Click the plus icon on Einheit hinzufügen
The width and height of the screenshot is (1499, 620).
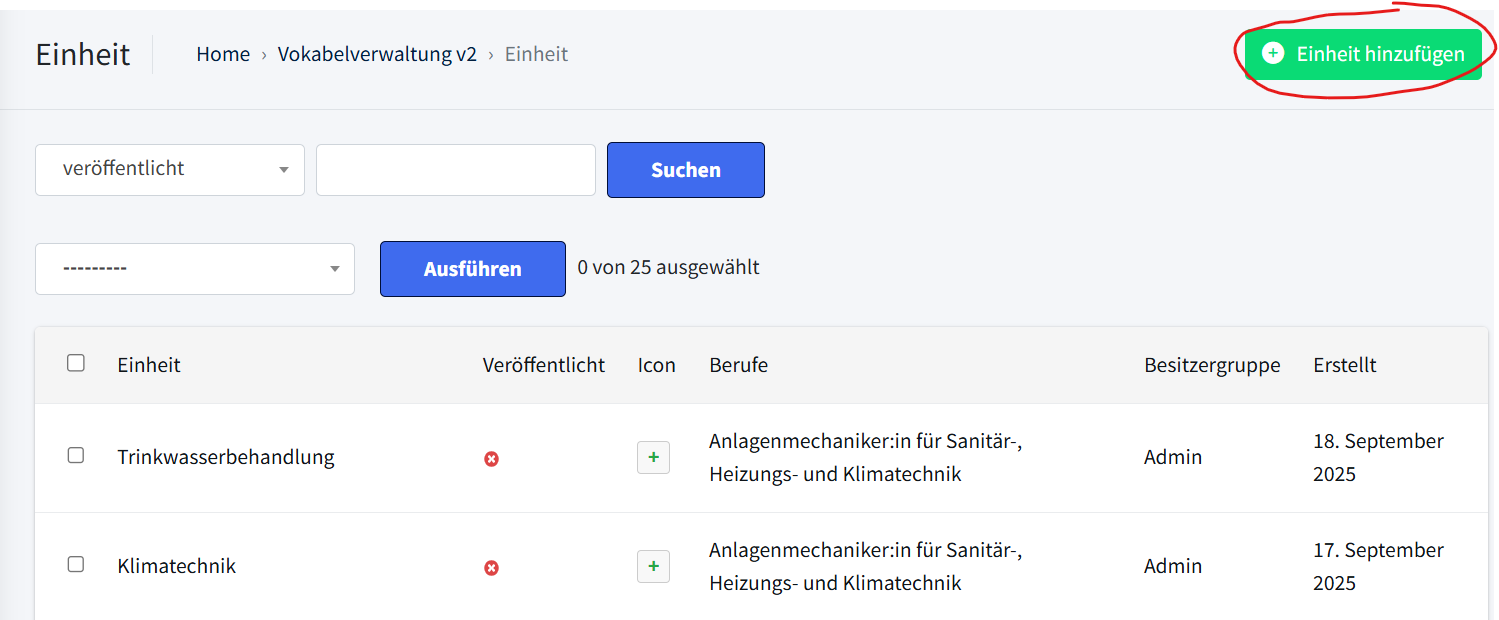(1272, 54)
